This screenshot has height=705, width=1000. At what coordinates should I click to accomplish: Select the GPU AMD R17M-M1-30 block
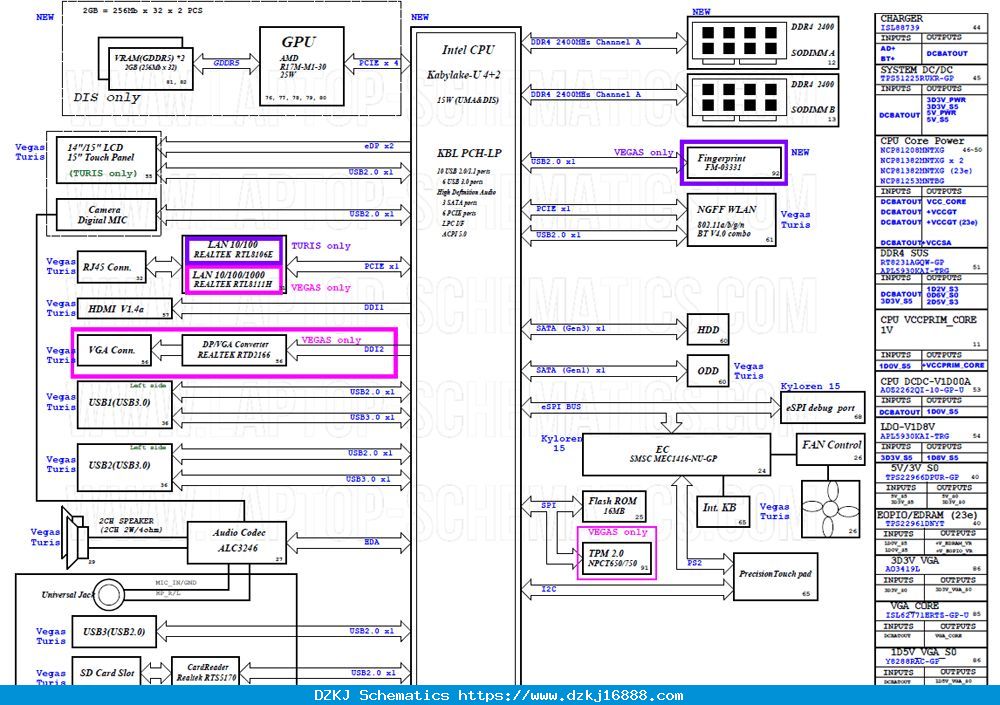302,66
